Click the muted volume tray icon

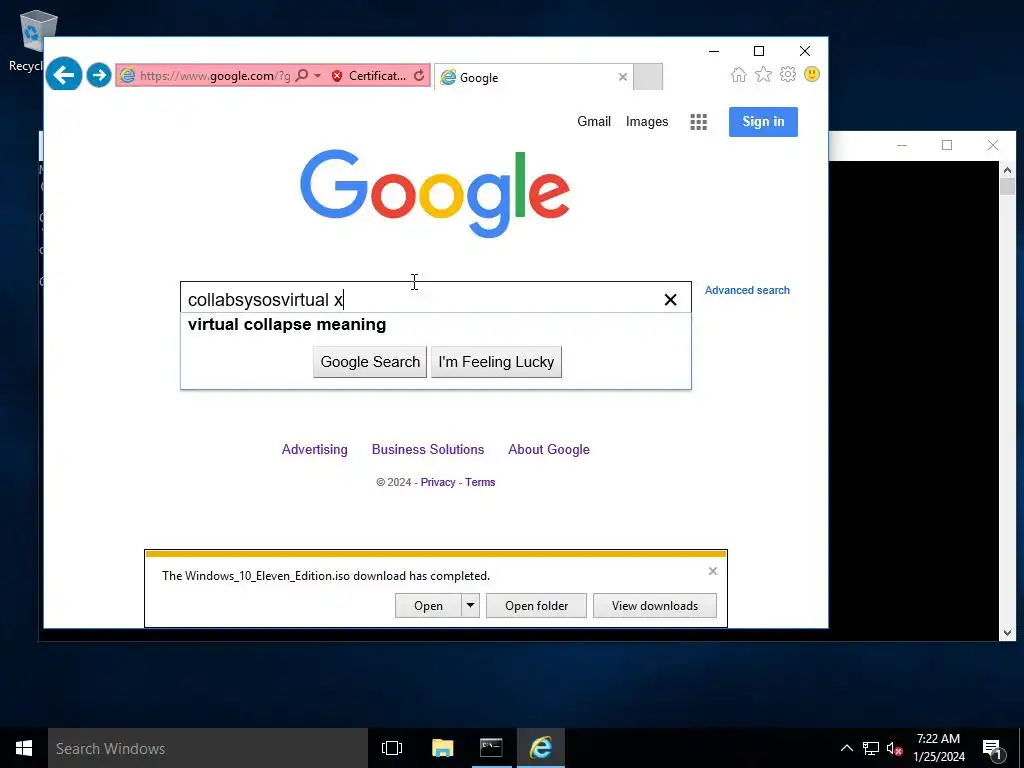coord(894,748)
